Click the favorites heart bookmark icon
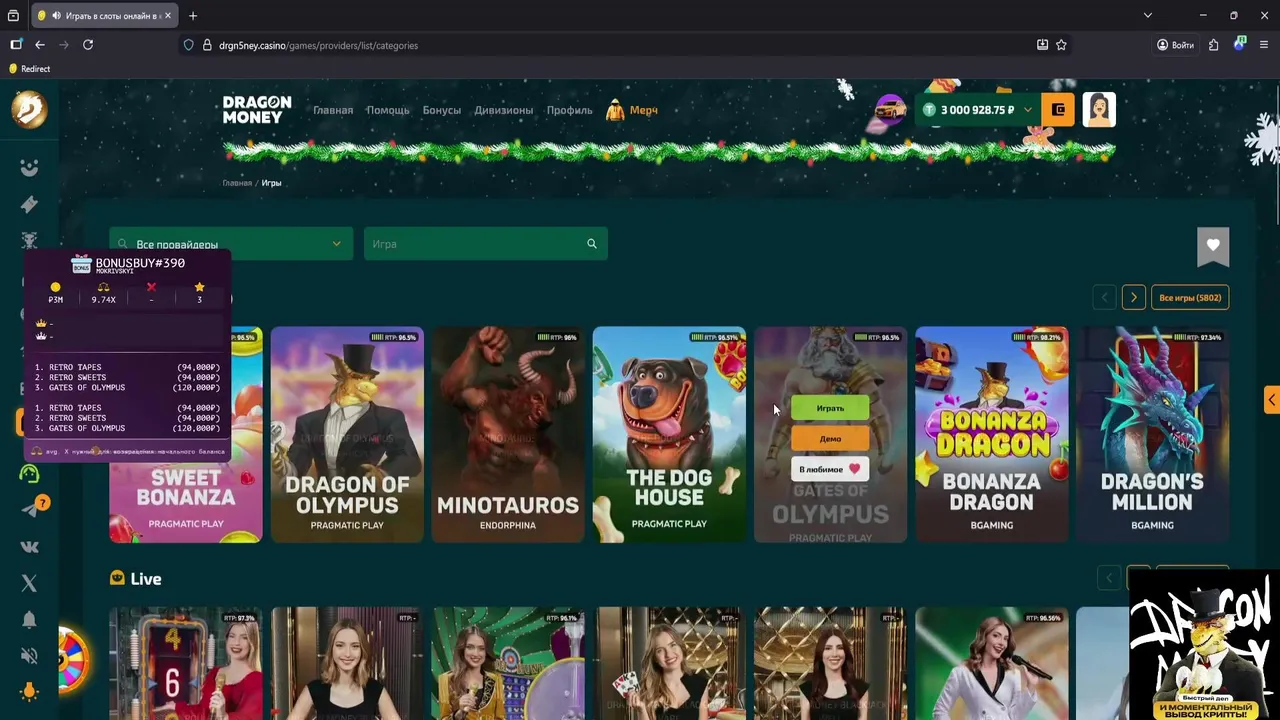 1213,246
